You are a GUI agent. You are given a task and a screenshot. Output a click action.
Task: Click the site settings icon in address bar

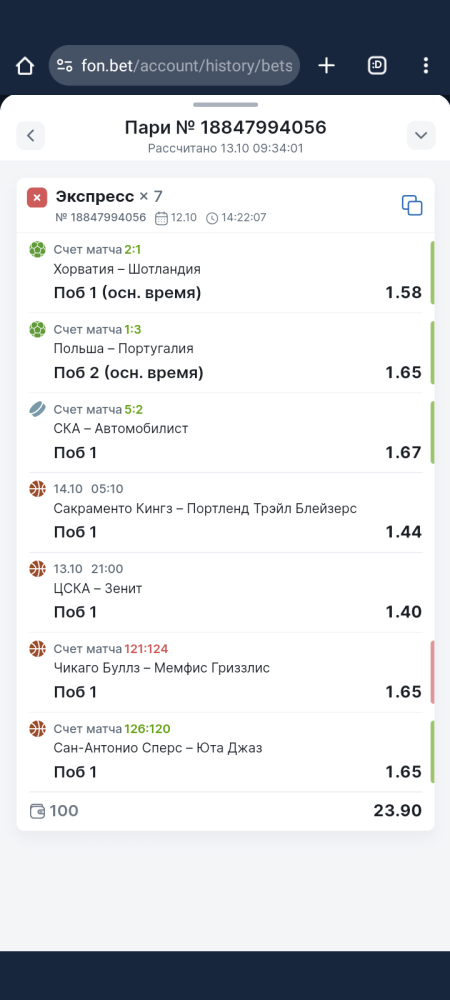[x=64, y=65]
